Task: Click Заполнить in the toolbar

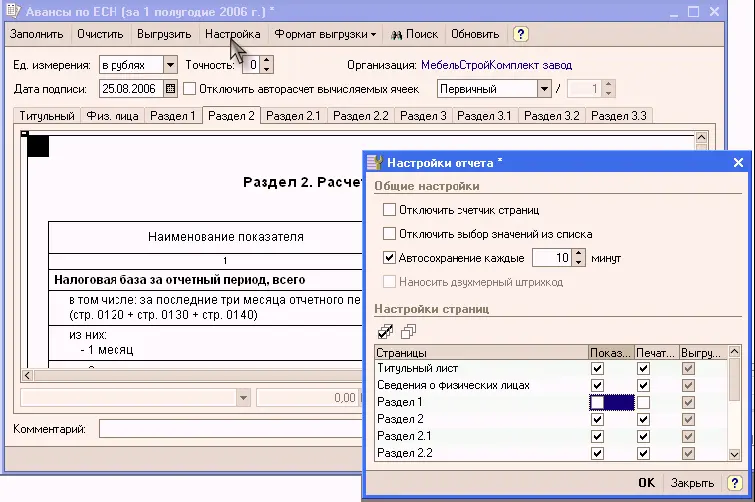Action: click(x=37, y=34)
